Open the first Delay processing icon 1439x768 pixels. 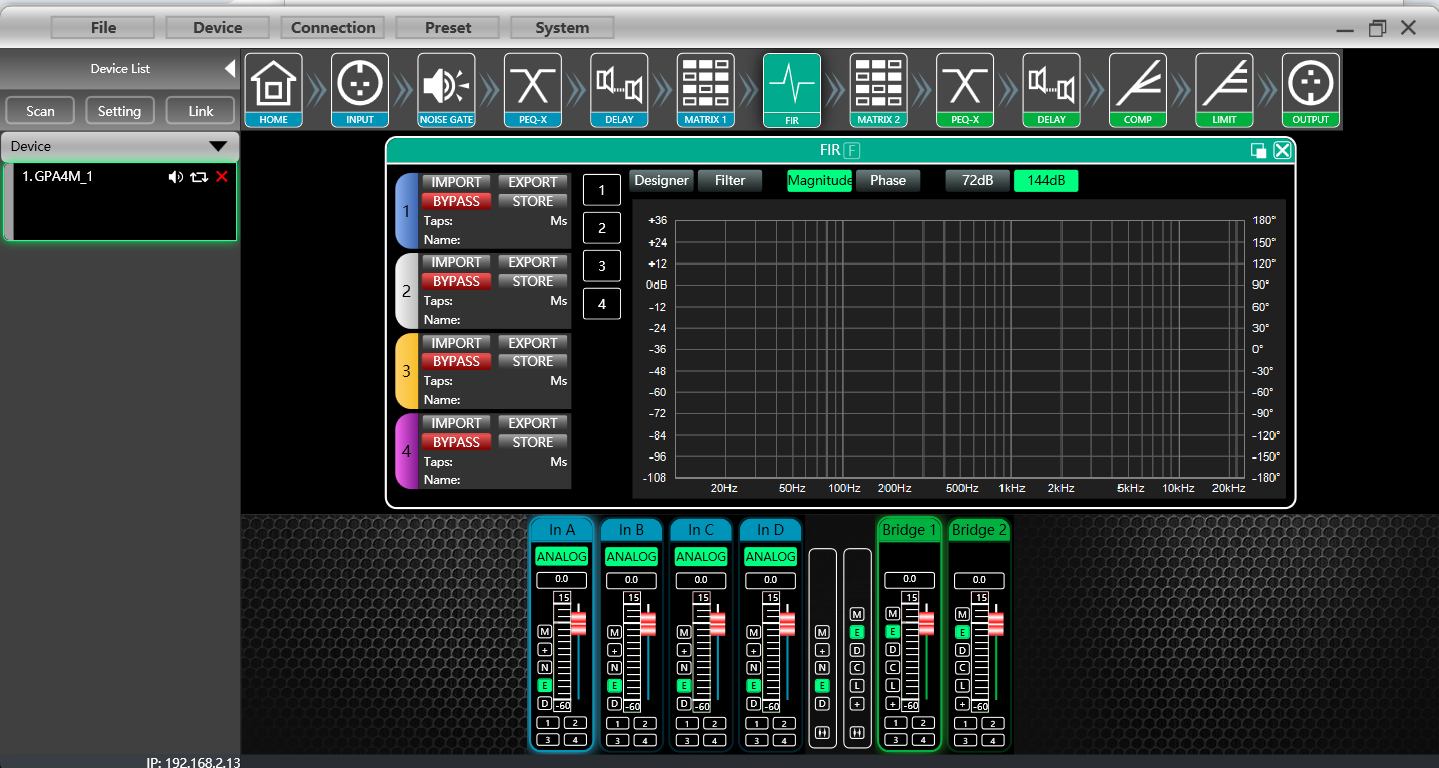tap(618, 90)
